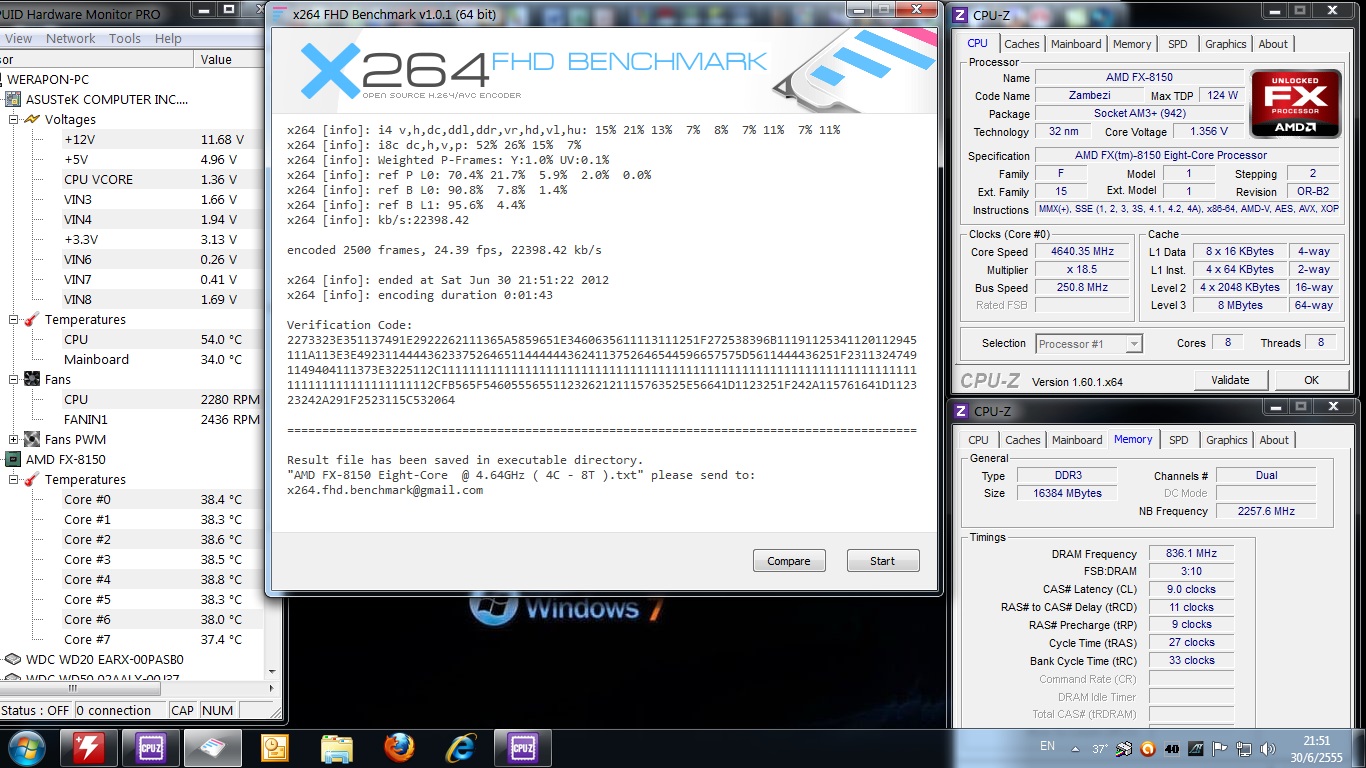
Task: Click the orange circular tray icon
Action: point(1148,748)
